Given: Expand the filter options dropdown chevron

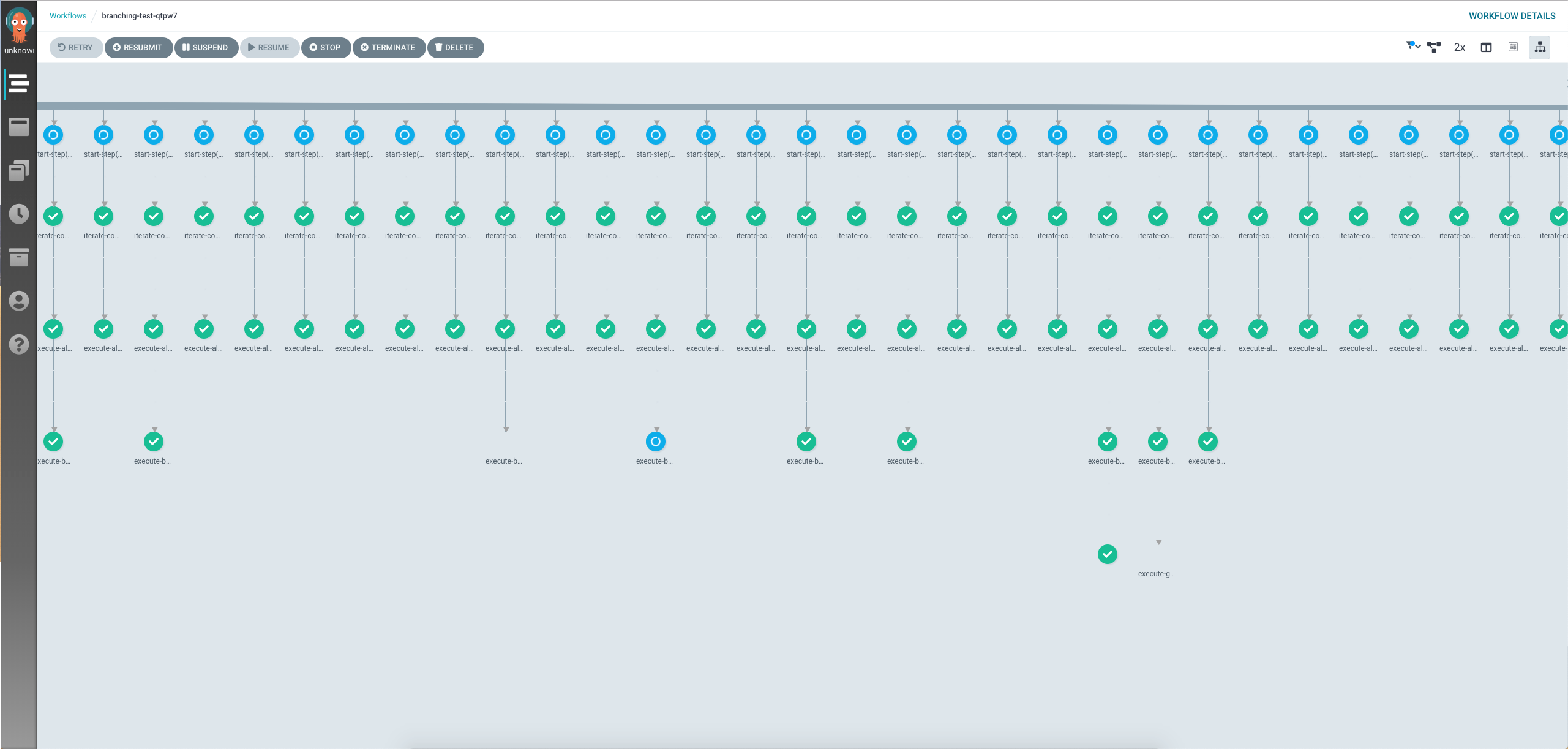Looking at the screenshot, I should [1418, 47].
